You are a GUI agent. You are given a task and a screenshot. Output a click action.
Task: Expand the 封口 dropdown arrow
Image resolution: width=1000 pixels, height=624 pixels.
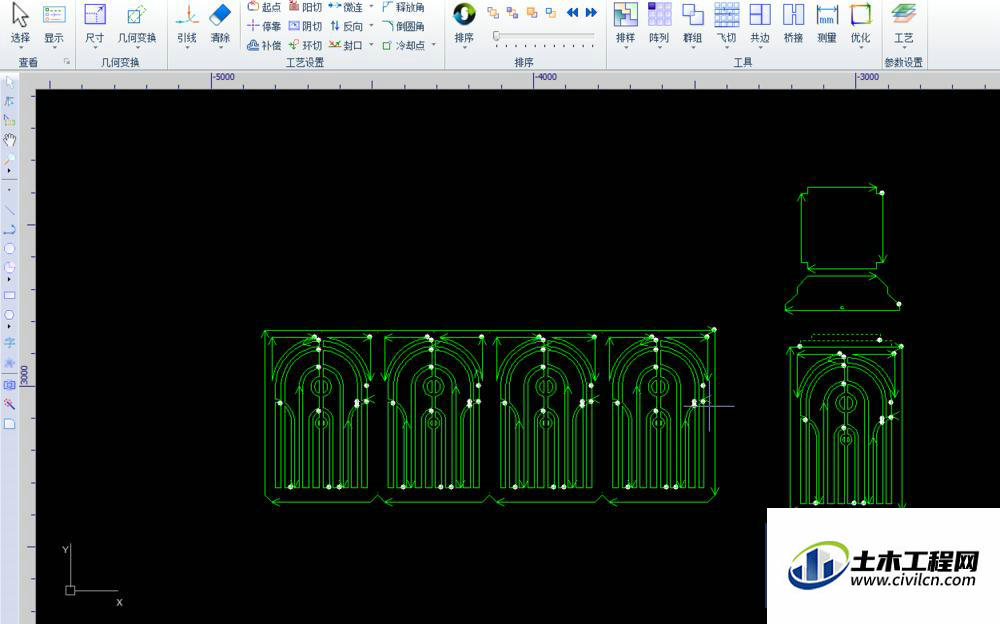pos(372,45)
